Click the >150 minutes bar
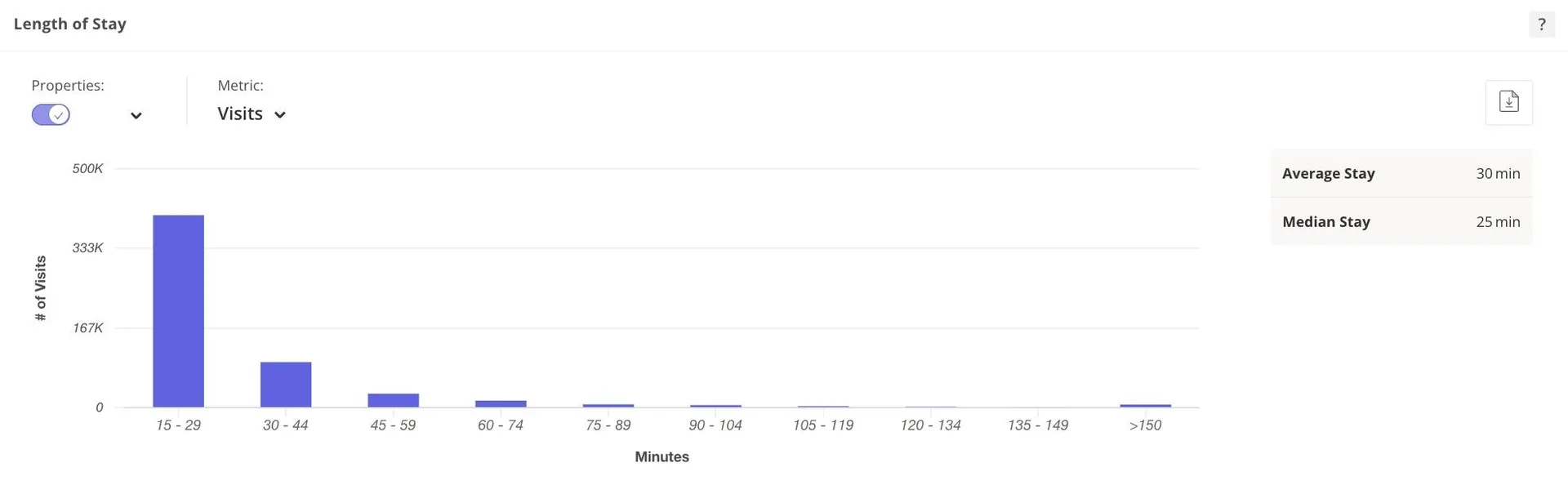 pyautogui.click(x=1145, y=405)
